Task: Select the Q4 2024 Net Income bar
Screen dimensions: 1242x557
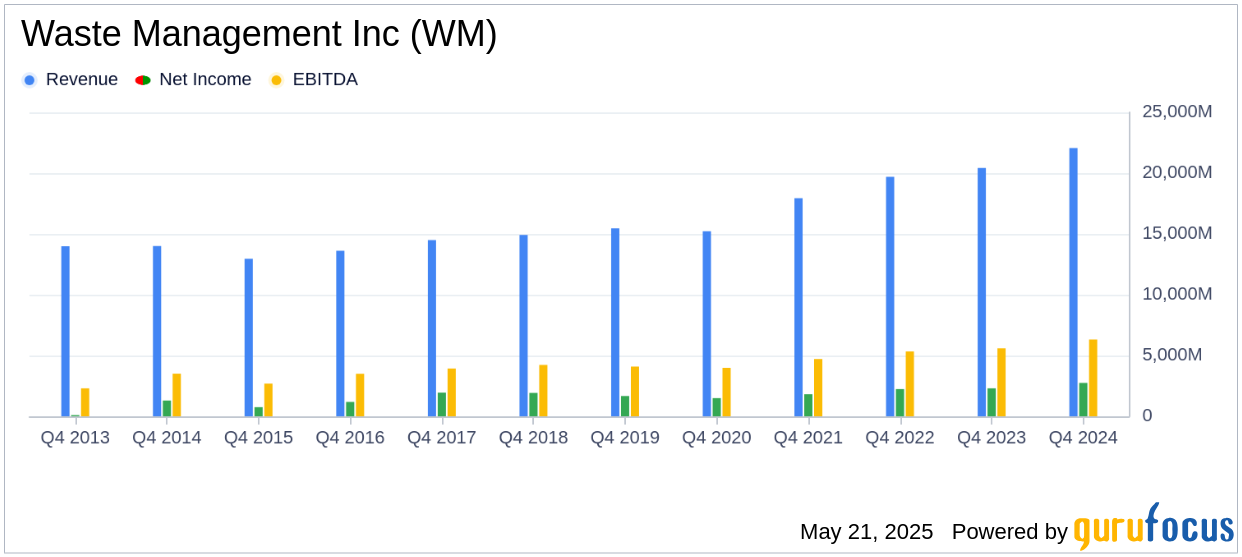Action: coord(1084,400)
